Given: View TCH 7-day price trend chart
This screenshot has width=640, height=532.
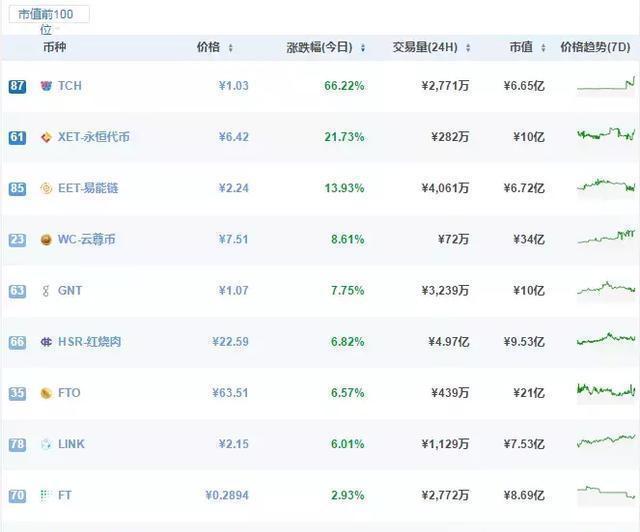Looking at the screenshot, I should tap(606, 85).
